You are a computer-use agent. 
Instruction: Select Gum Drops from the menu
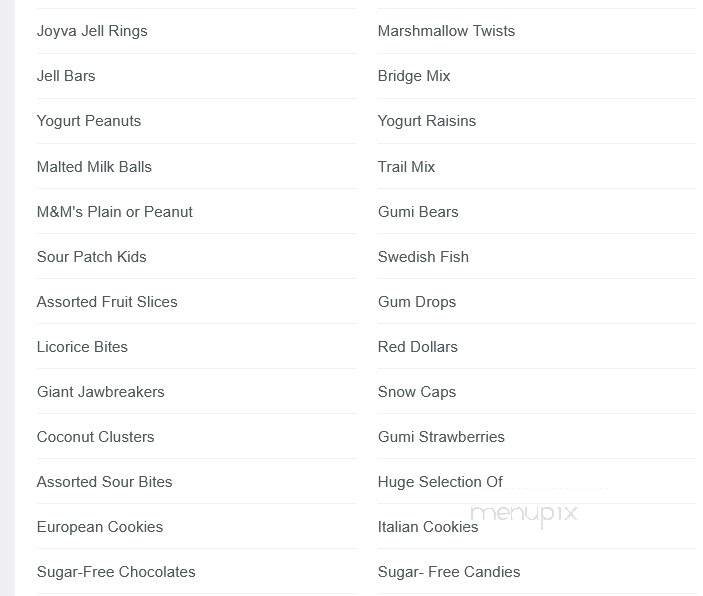[417, 302]
